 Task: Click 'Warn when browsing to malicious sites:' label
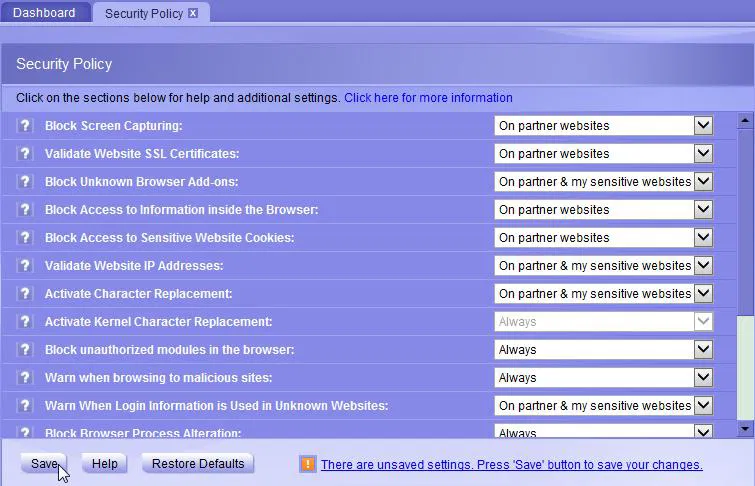(x=158, y=377)
